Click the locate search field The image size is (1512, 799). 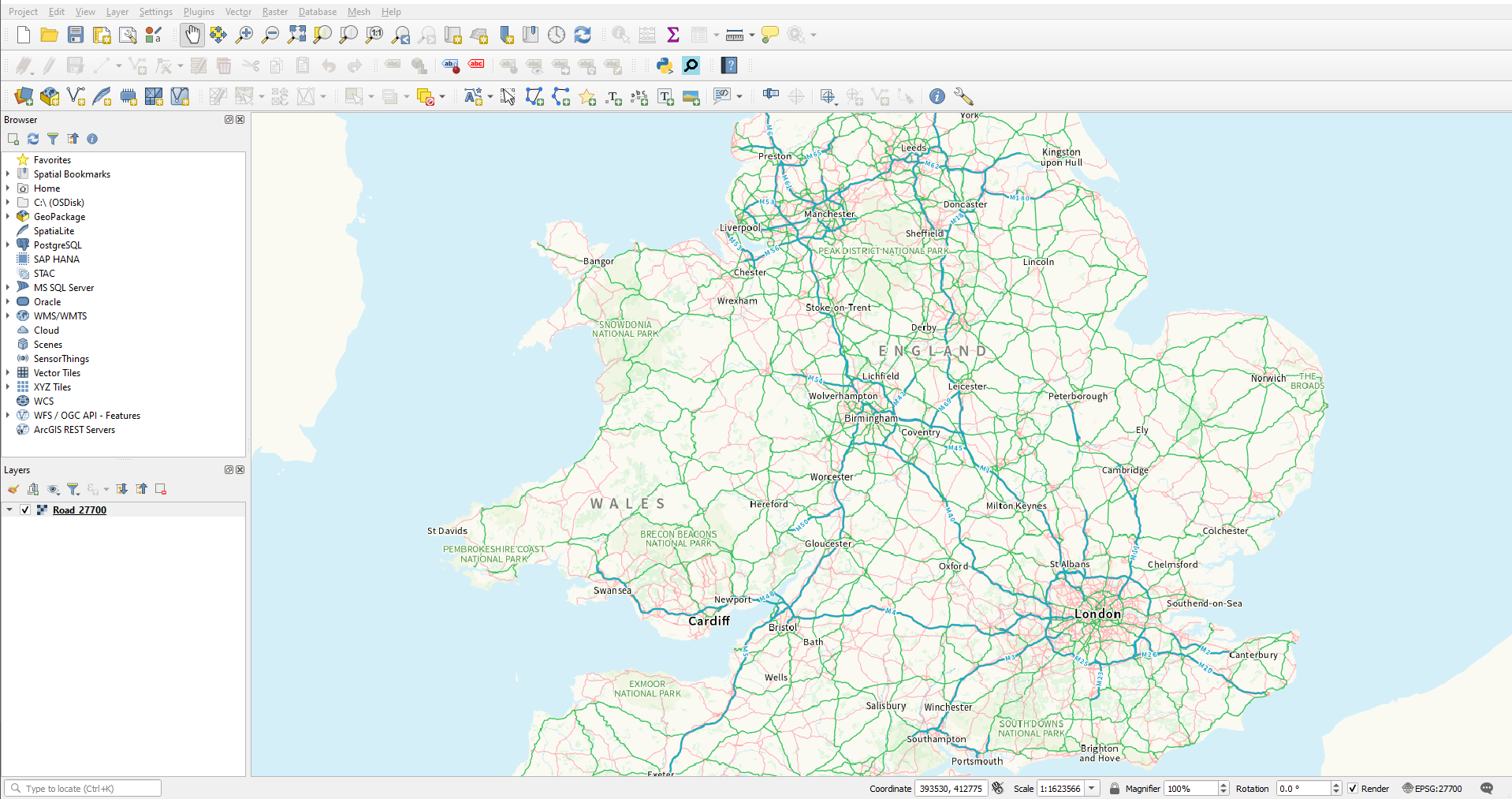(x=83, y=788)
